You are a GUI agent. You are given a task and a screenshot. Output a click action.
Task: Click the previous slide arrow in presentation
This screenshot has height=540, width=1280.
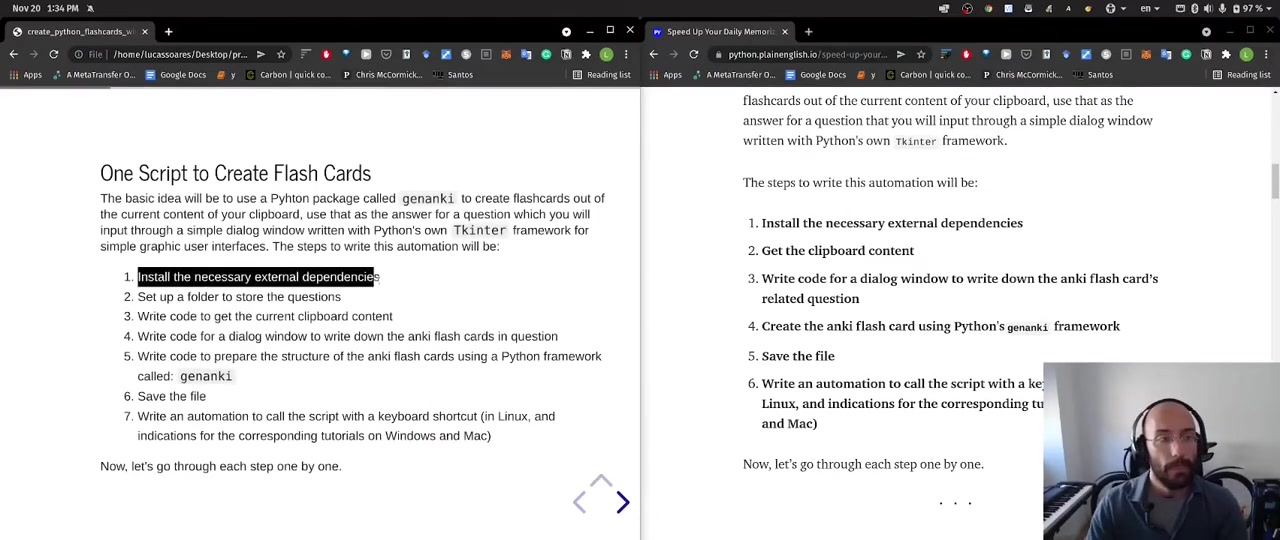tap(580, 502)
